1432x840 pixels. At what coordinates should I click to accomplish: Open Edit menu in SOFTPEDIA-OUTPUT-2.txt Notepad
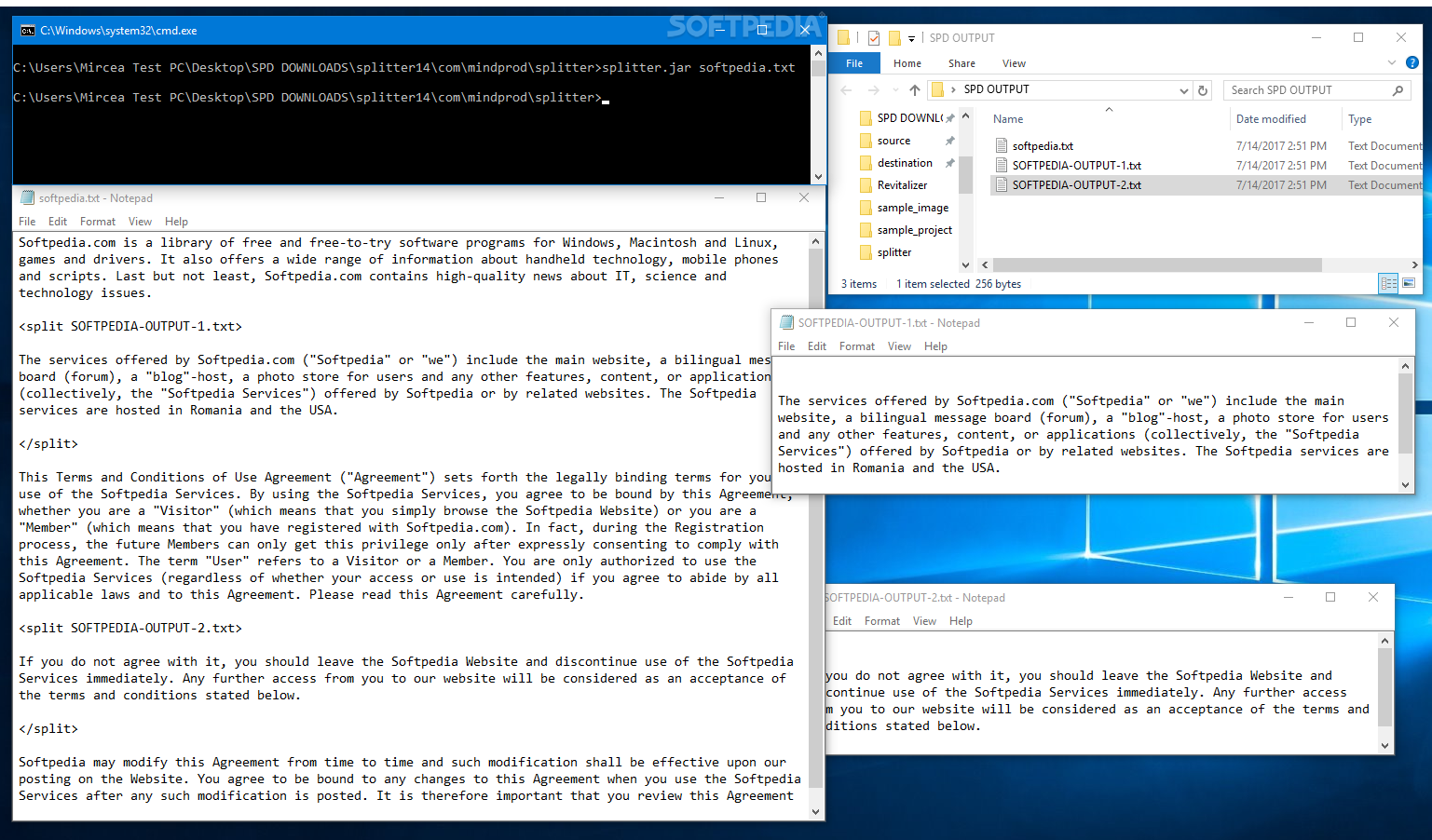(842, 621)
